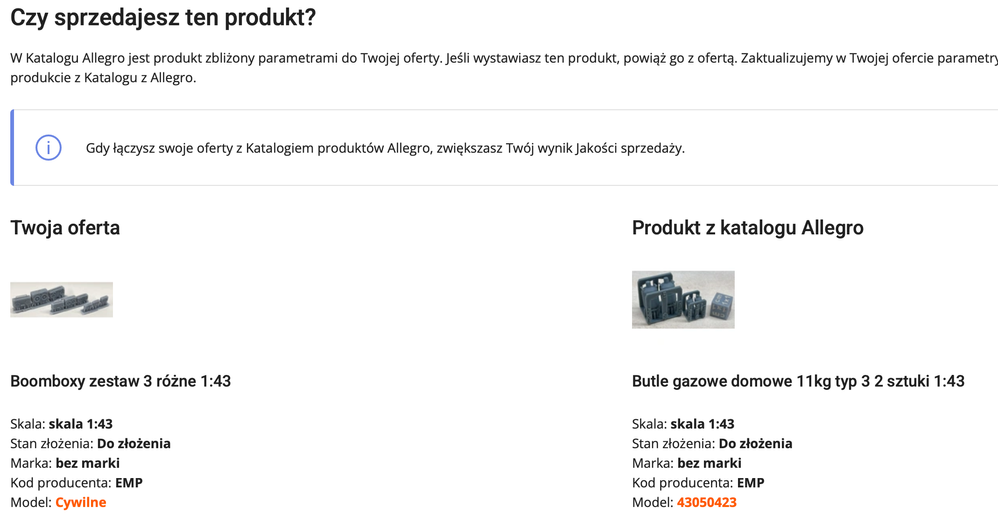The width and height of the screenshot is (998, 522).
Task: Click the orange "Cywilne" model link
Action: pos(80,502)
